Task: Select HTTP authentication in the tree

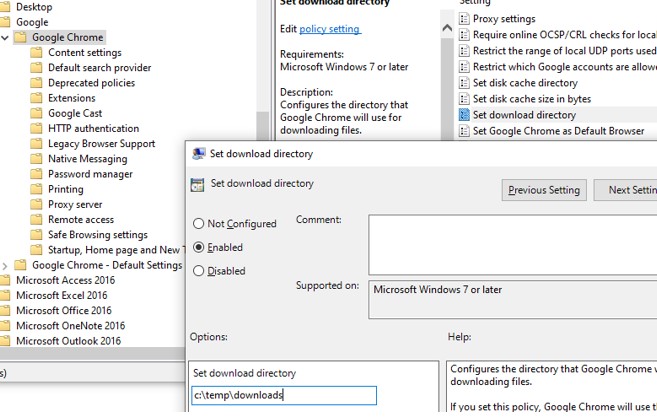Action: pyautogui.click(x=93, y=129)
